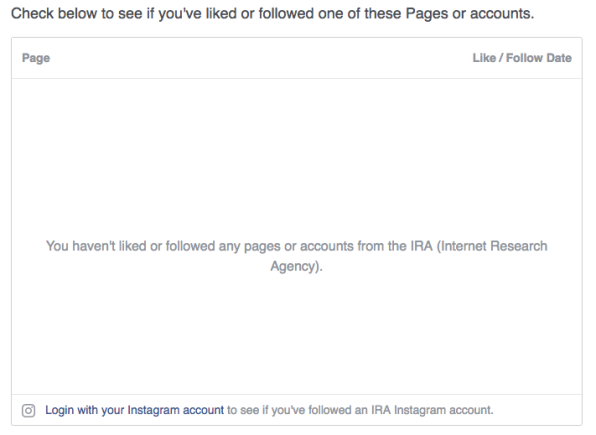Click 'with your' in the Instagram login link
This screenshot has height=435, width=596.
pyautogui.click(x=101, y=410)
